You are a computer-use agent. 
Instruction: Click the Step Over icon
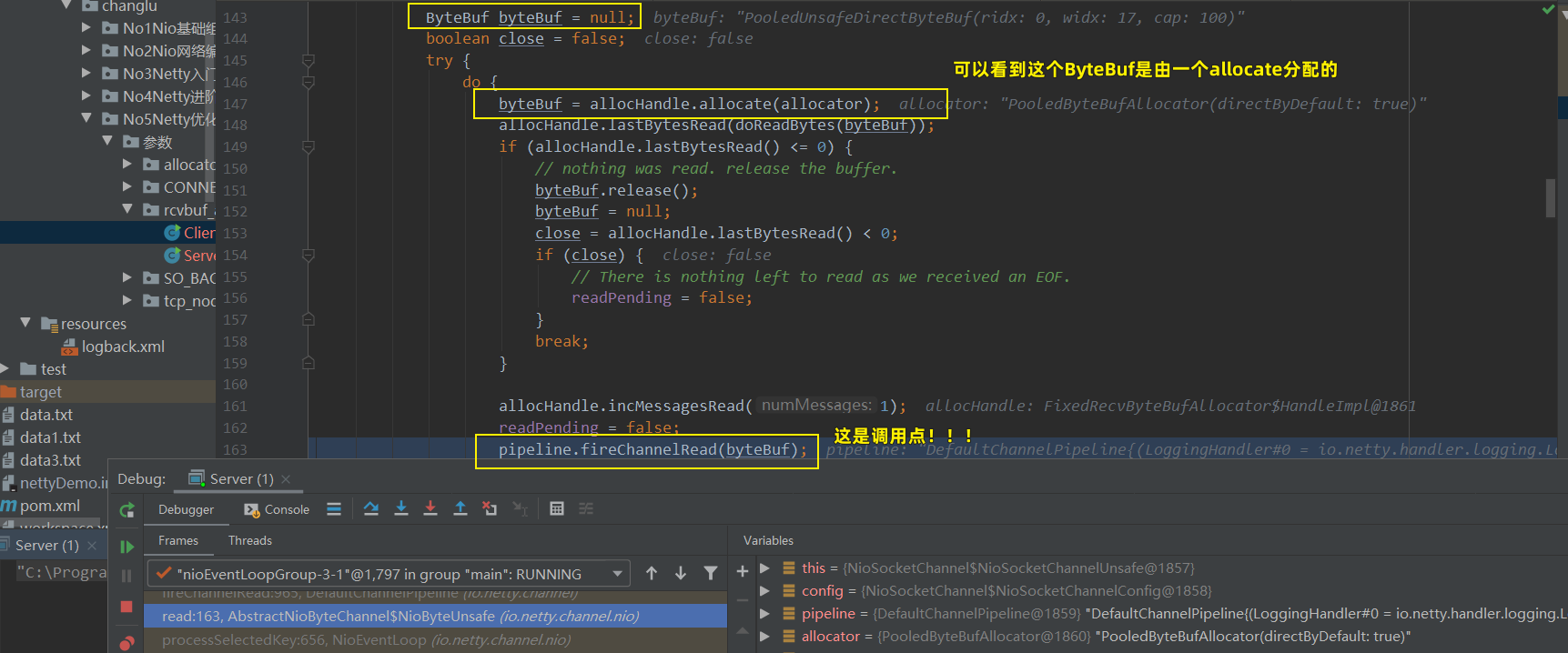pyautogui.click(x=371, y=509)
